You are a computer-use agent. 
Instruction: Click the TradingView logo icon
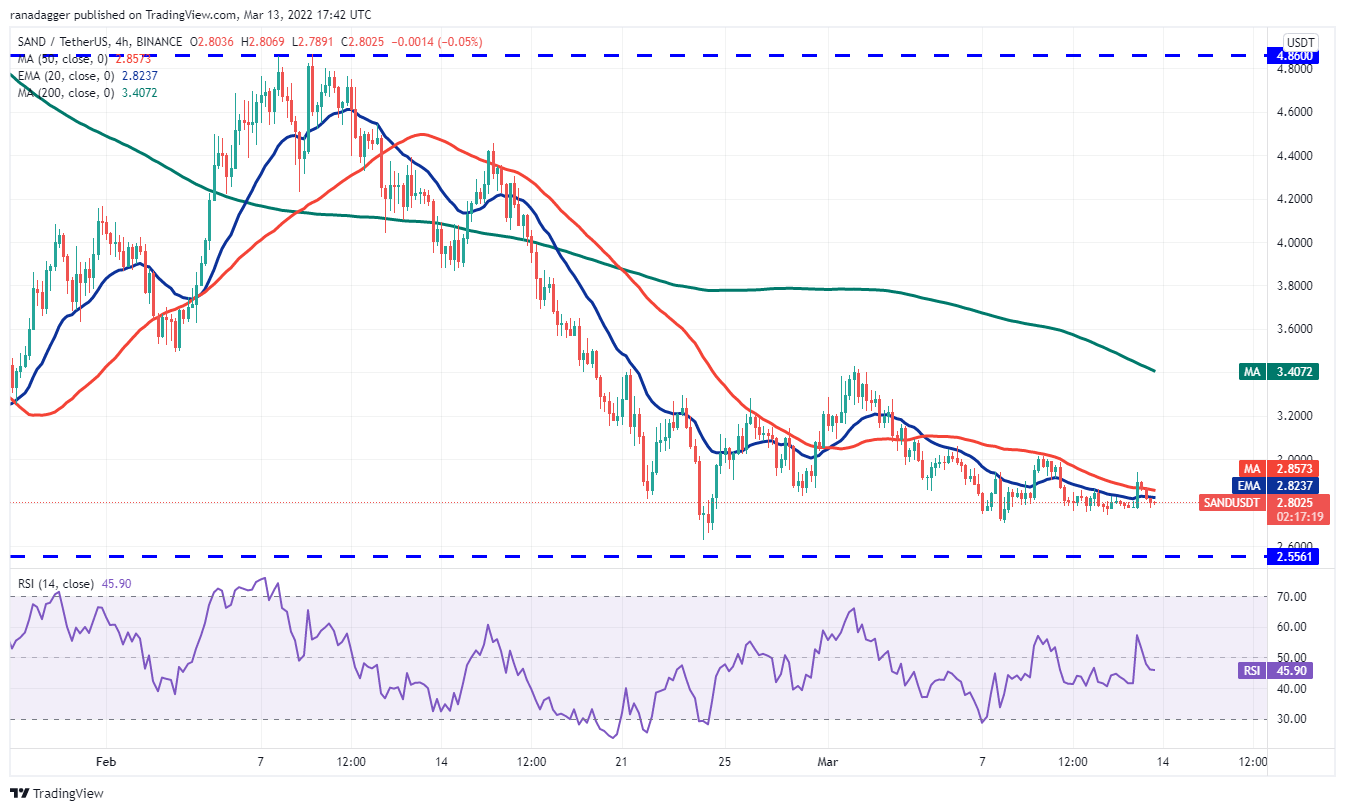click(19, 793)
